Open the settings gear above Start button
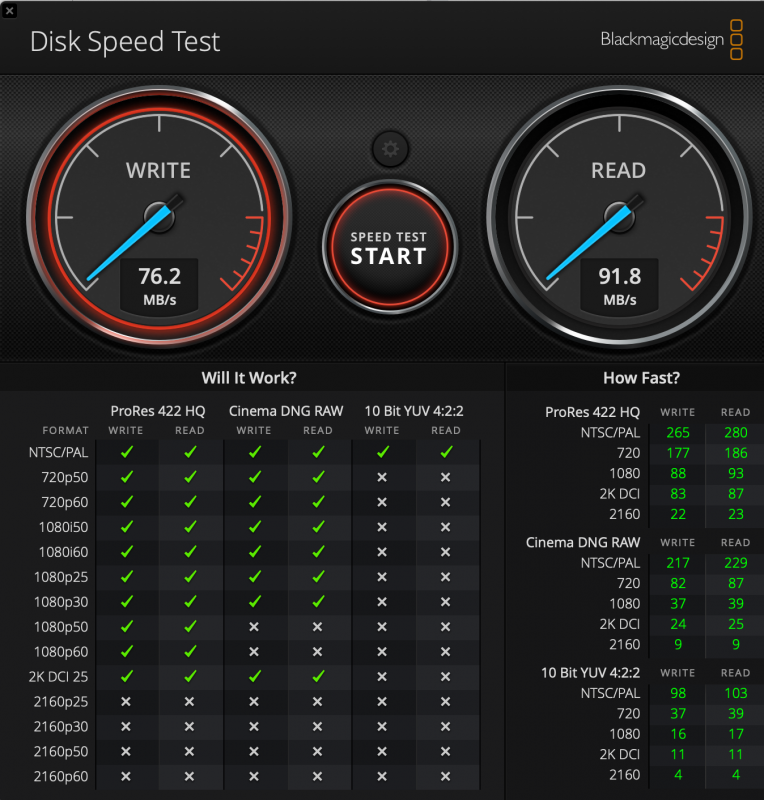This screenshot has width=764, height=800. click(x=390, y=149)
